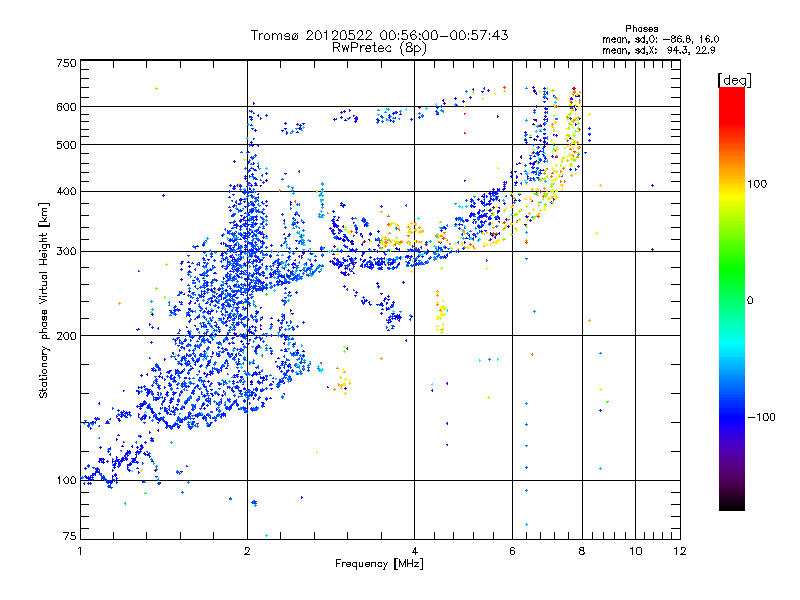Click the x-axis tick value '8'
The height and width of the screenshot is (600, 800).
(582, 551)
